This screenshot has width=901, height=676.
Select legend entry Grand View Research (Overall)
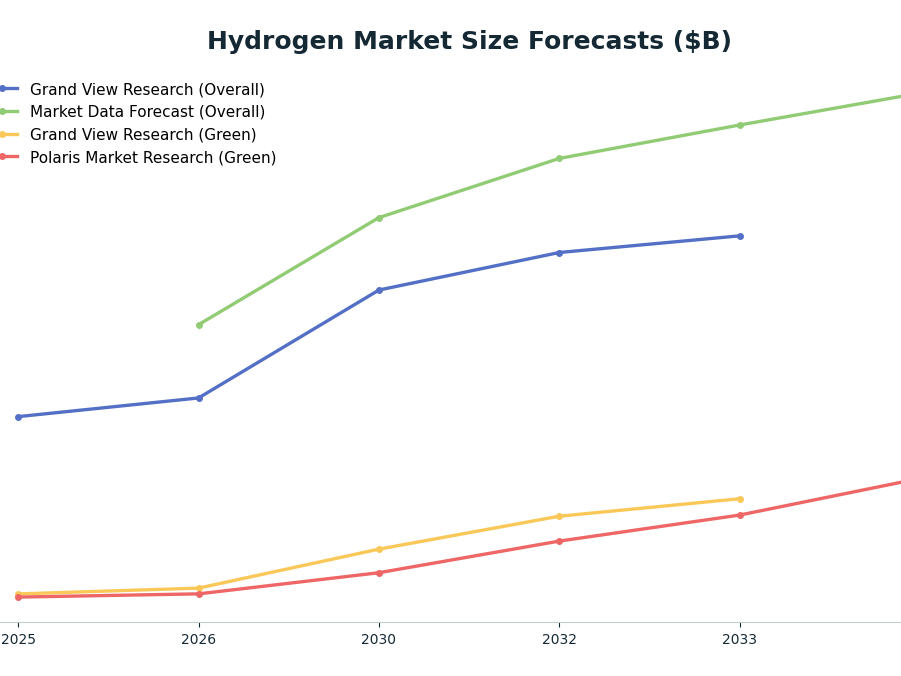click(x=147, y=90)
